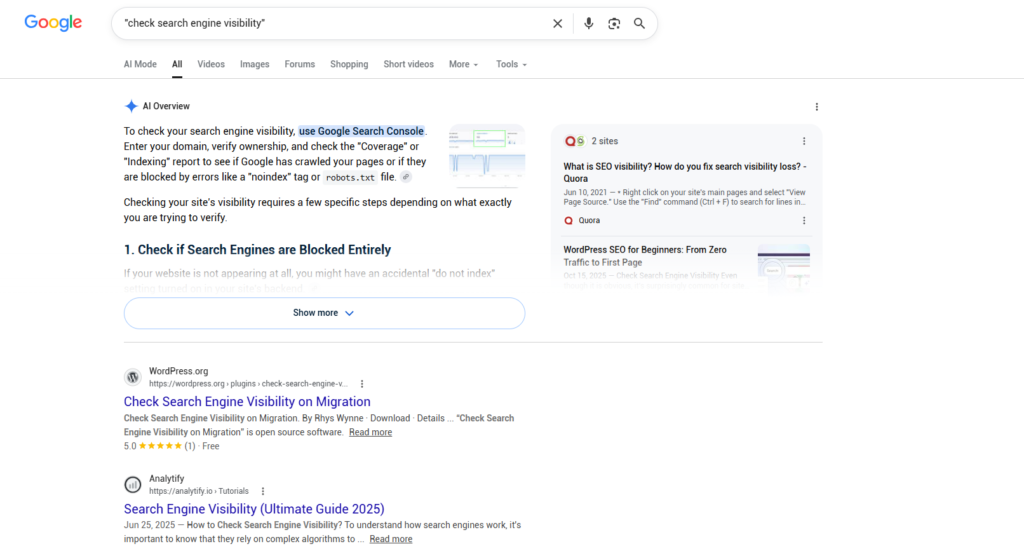The height and width of the screenshot is (551, 1024).
Task: Click into the search query field
Action: (x=333, y=24)
